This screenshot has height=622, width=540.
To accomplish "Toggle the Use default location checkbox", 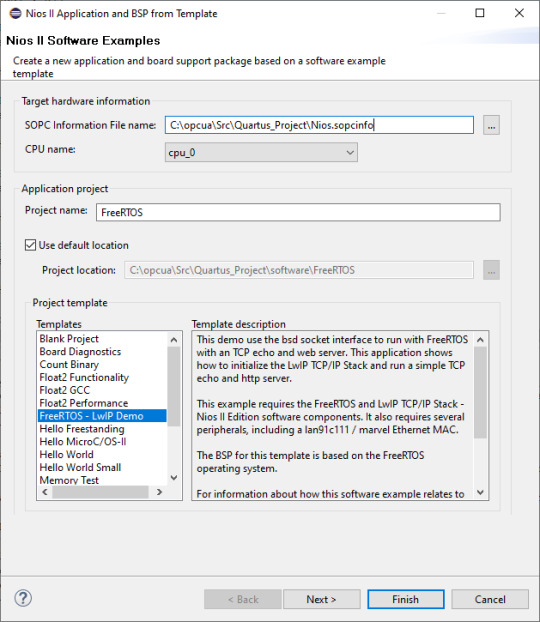I will [x=31, y=245].
